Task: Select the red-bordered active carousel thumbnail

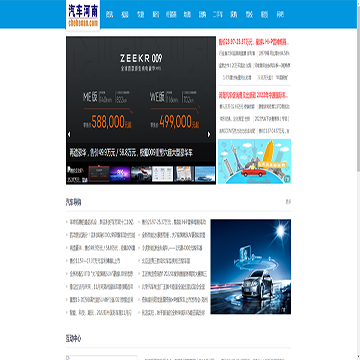Action: [x=99, y=174]
